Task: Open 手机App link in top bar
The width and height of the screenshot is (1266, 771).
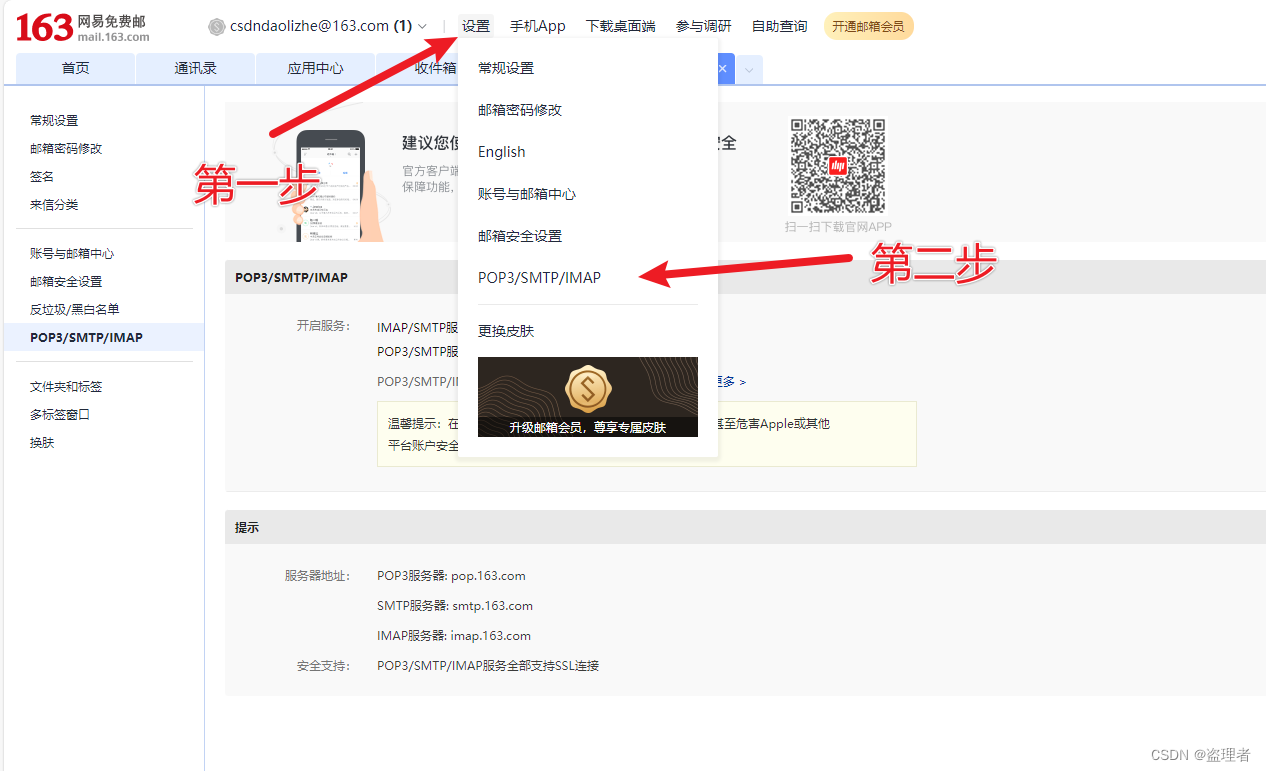Action: tap(538, 26)
